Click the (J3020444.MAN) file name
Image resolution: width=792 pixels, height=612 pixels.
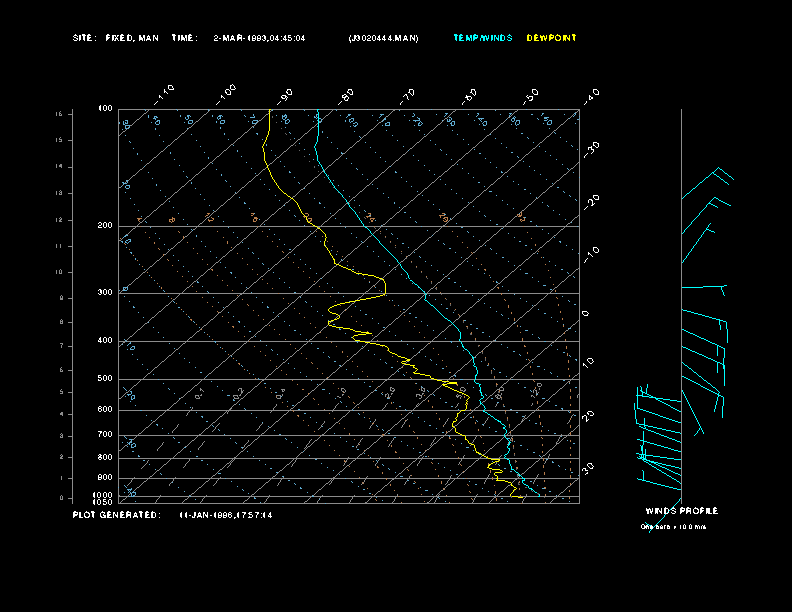383,38
